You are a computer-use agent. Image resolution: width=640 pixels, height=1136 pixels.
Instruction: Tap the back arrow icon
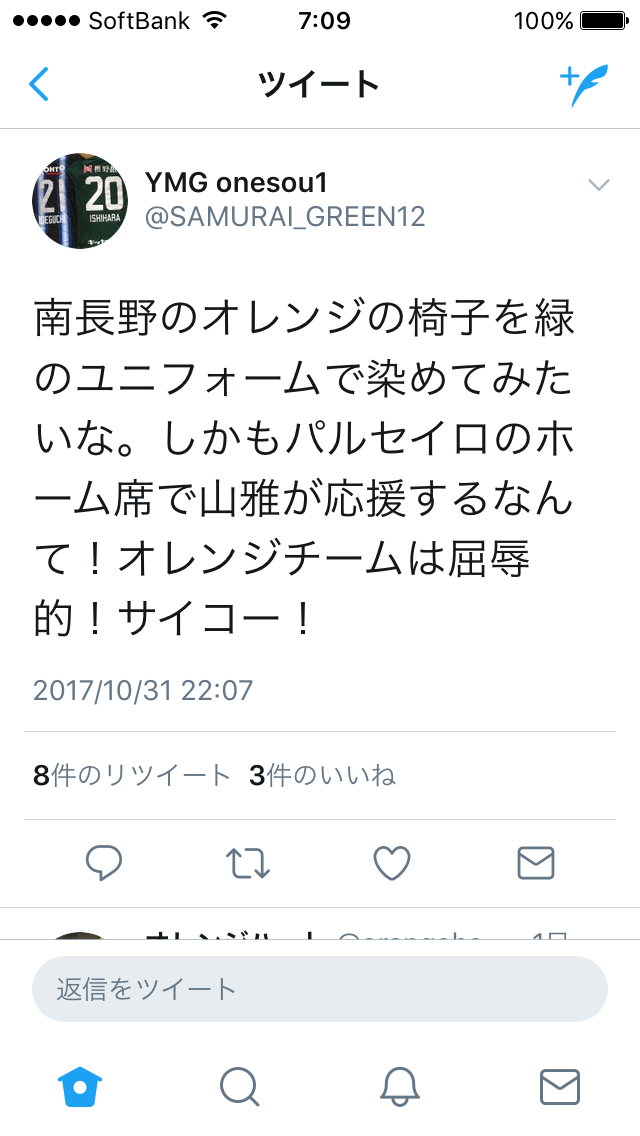coord(38,84)
